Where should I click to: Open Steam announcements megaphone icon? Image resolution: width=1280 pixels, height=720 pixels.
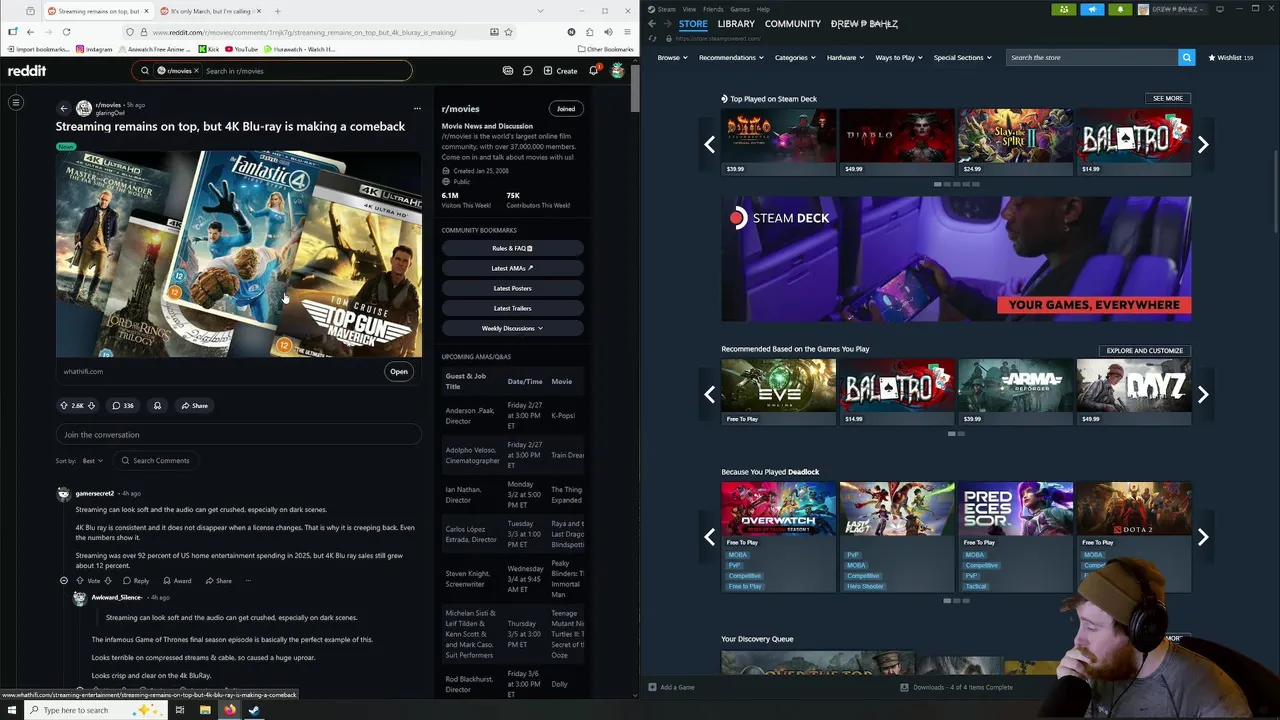tap(1092, 9)
